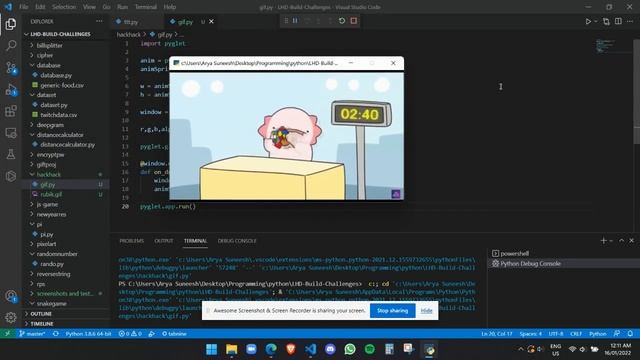This screenshot has height=360, width=640.
Task: Select the Python Debug Console terminal
Action: point(530,264)
